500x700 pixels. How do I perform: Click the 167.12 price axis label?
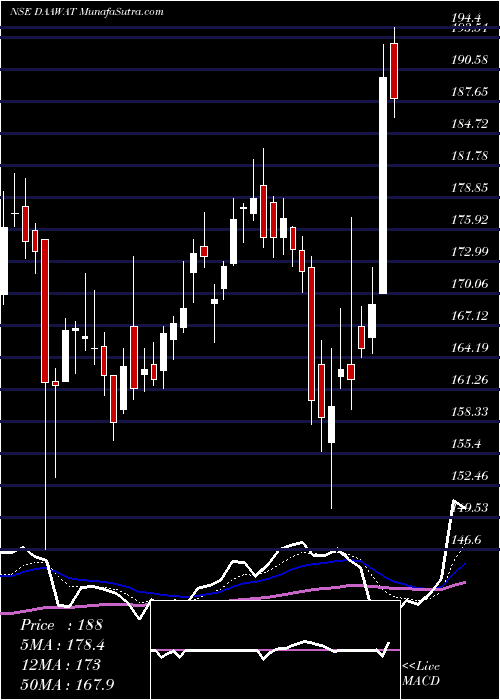click(x=469, y=316)
